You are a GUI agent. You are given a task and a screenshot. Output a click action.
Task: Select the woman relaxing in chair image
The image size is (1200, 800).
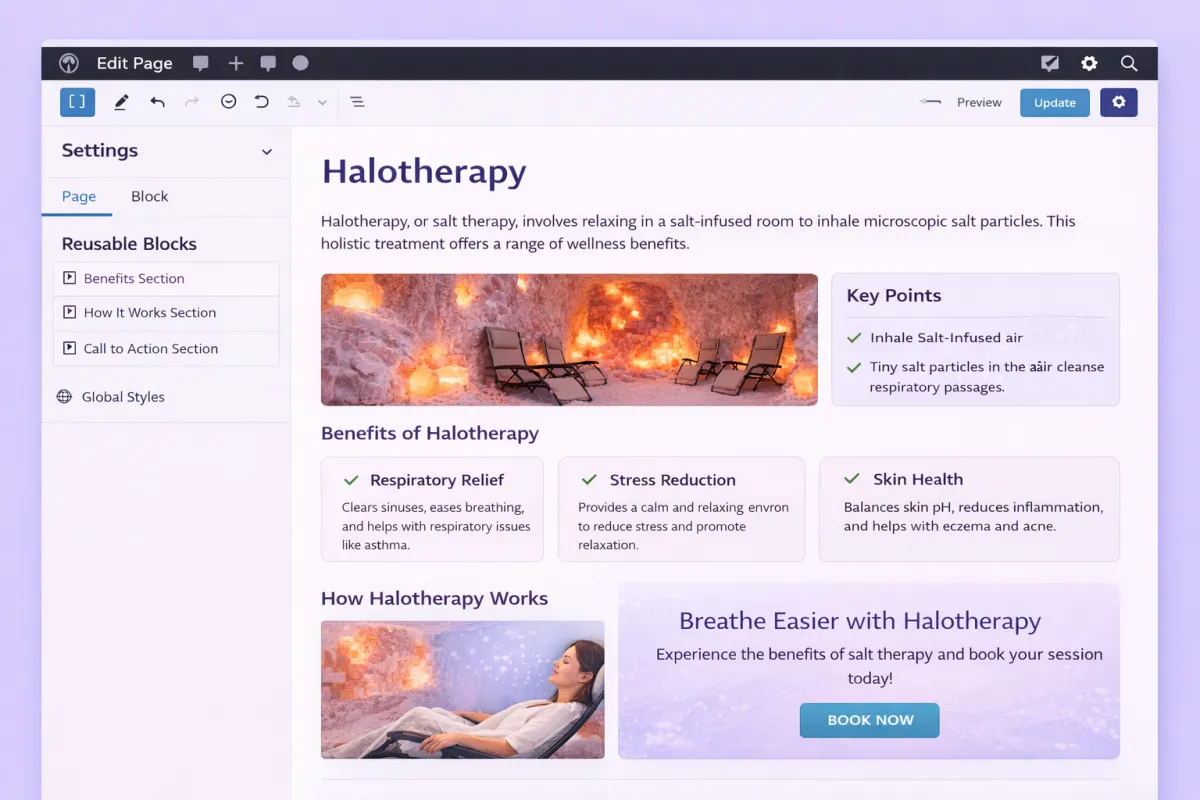pos(462,690)
